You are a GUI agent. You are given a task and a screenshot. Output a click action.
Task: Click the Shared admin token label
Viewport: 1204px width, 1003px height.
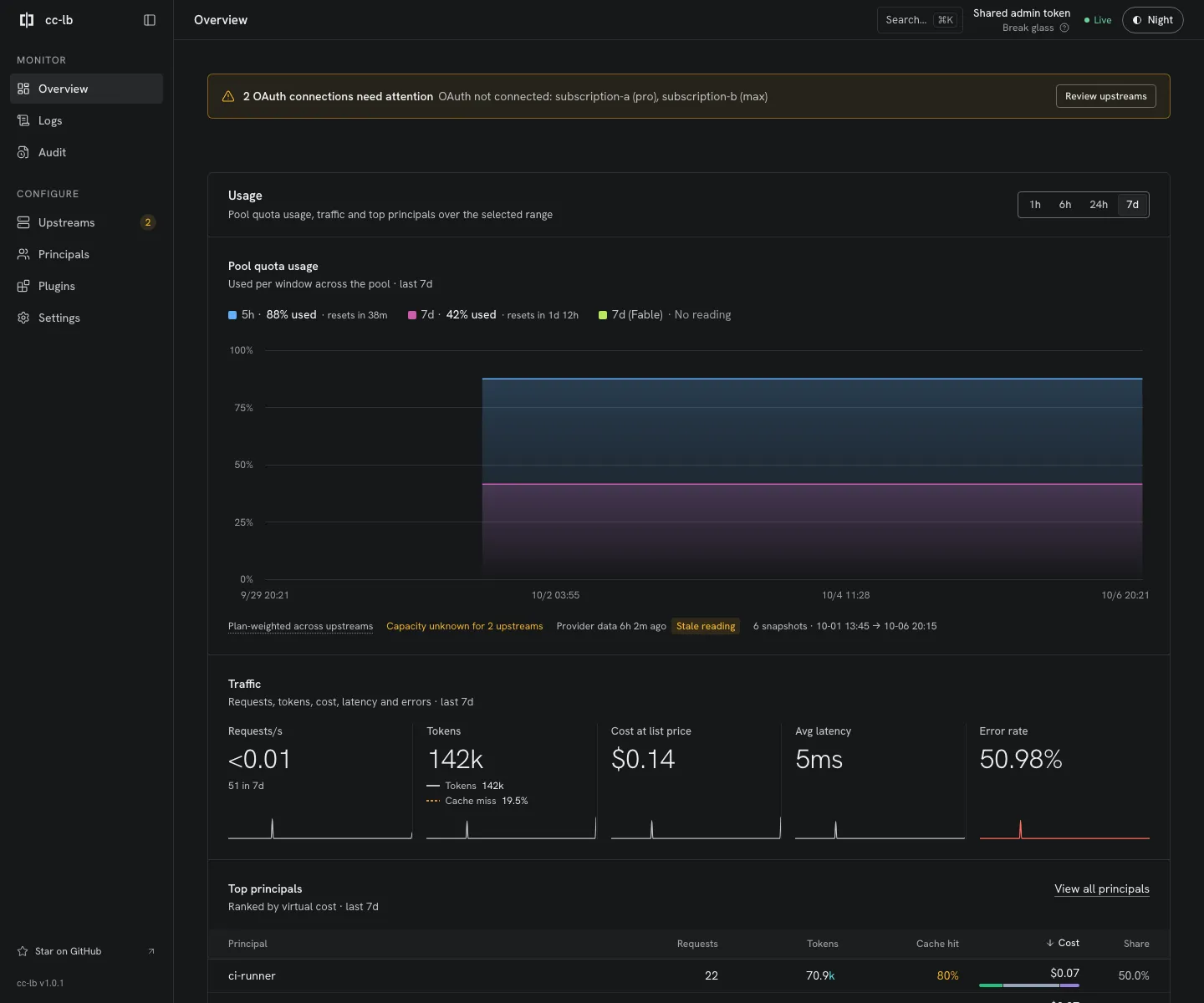(1022, 13)
